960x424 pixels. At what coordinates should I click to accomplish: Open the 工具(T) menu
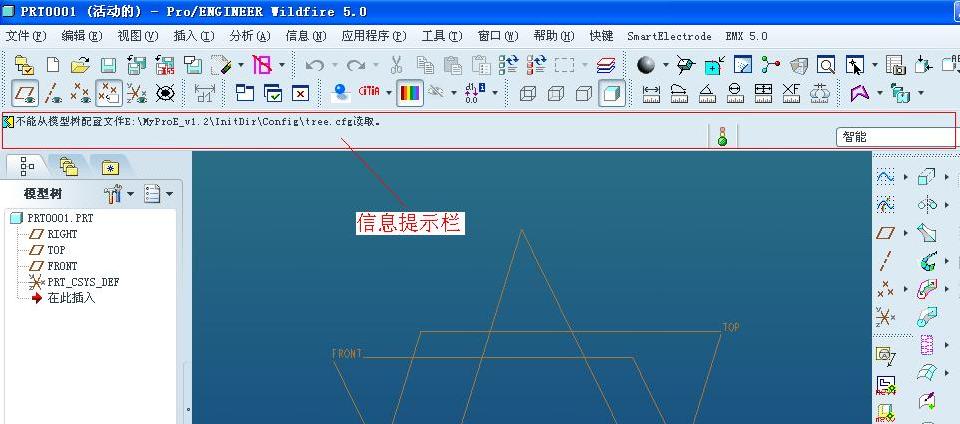(442, 36)
